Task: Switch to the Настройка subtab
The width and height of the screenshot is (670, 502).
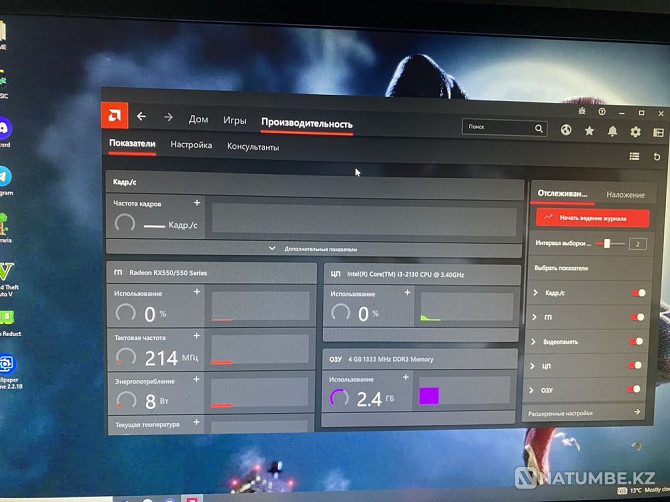Action: 191,145
